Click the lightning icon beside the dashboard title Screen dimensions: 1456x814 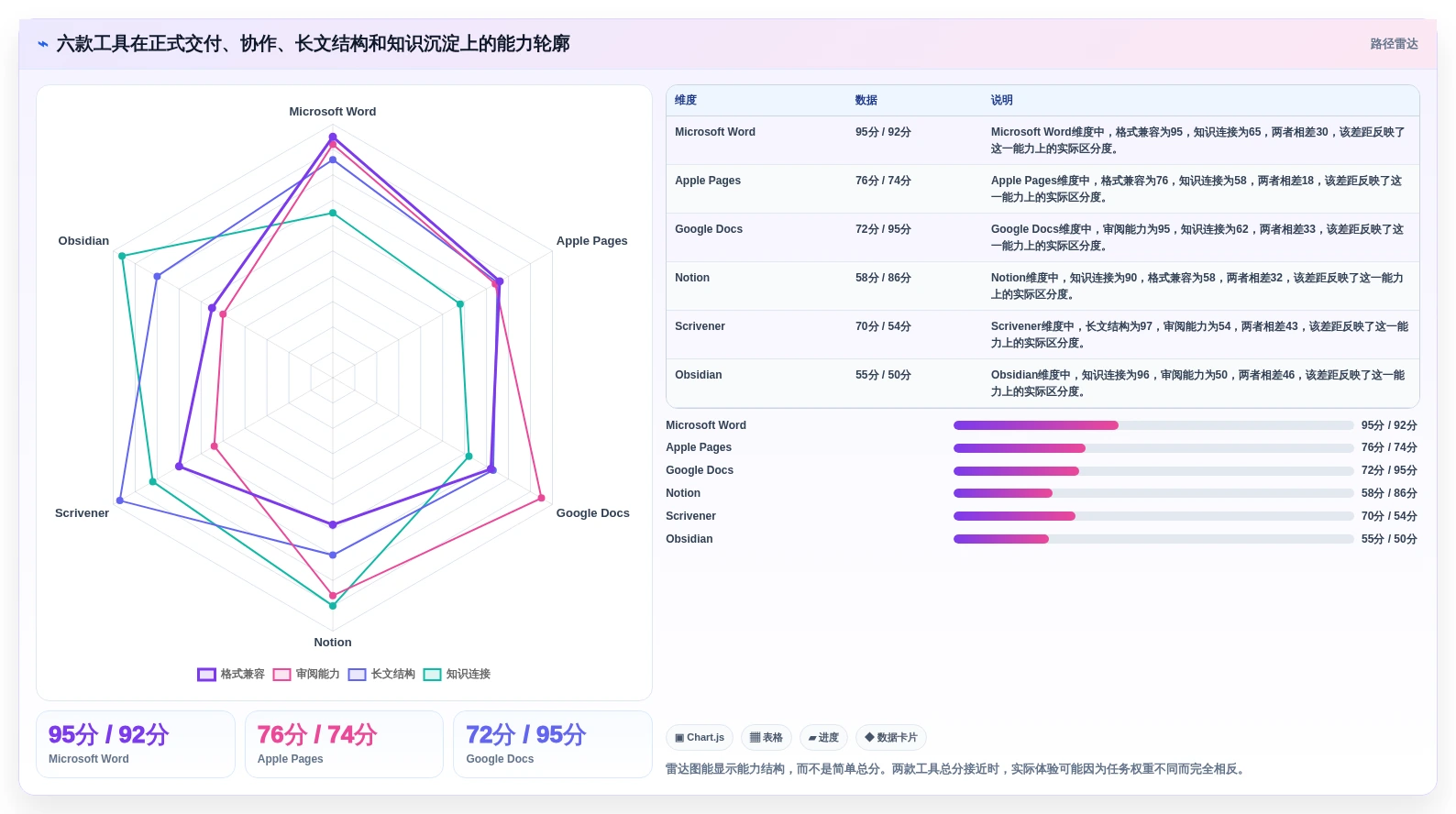tap(43, 43)
